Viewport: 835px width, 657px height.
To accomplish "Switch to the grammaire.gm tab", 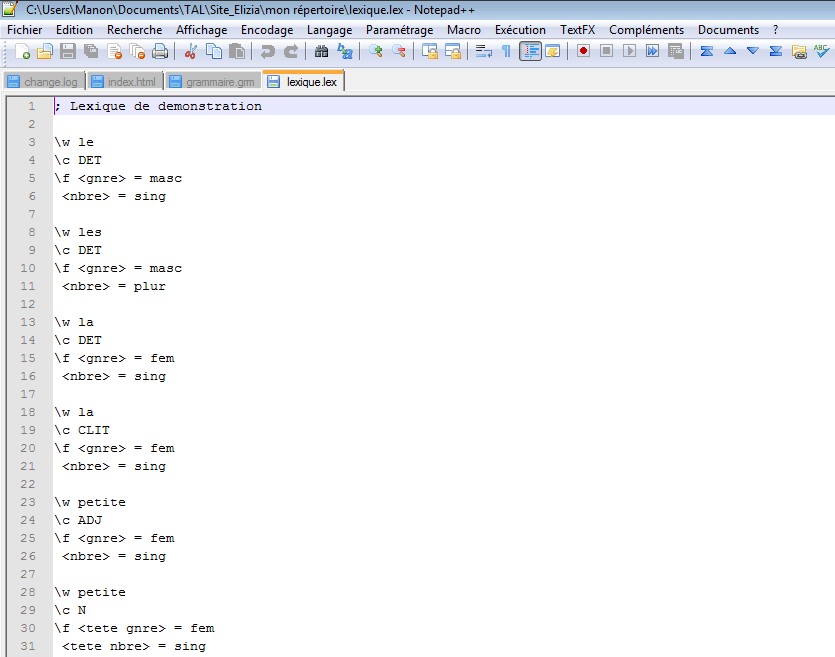I will pyautogui.click(x=213, y=81).
